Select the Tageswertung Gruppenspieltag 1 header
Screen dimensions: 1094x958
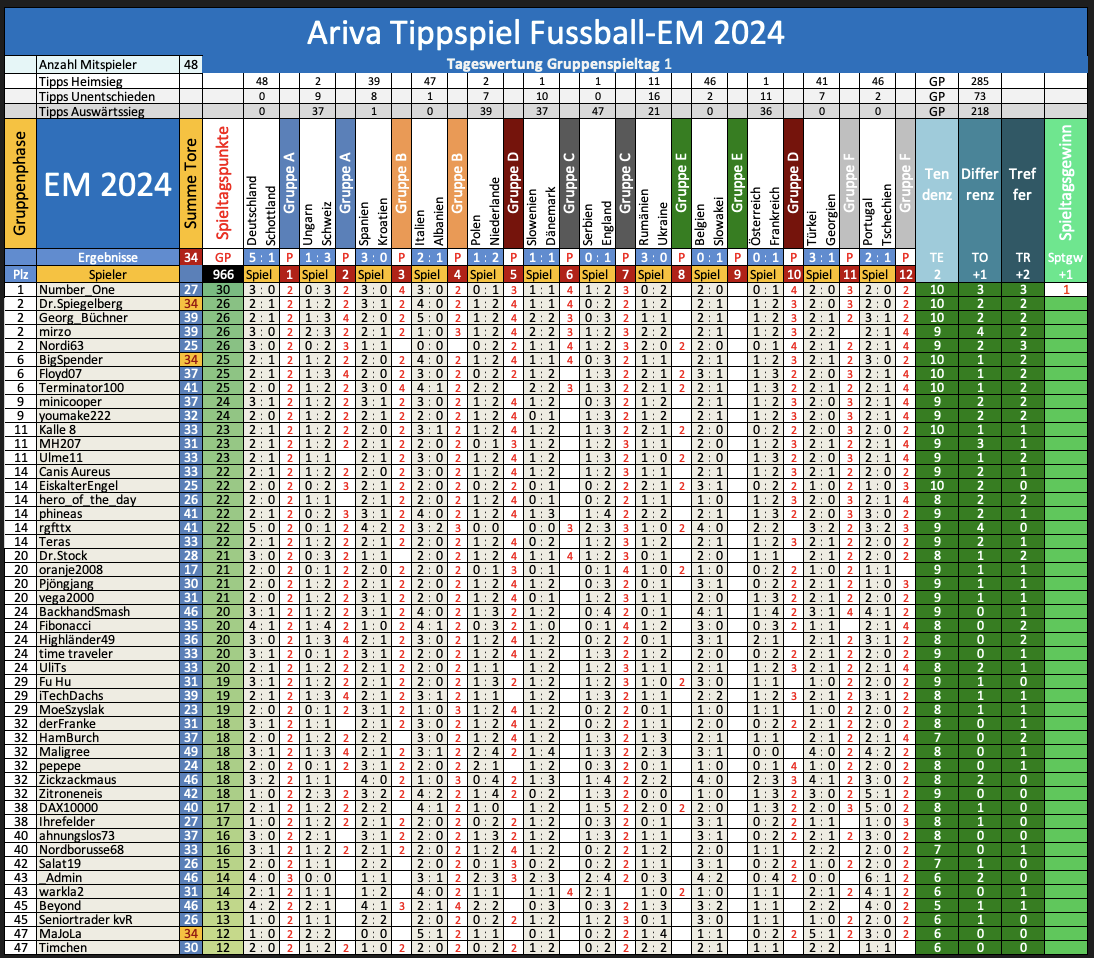pyautogui.click(x=545, y=65)
